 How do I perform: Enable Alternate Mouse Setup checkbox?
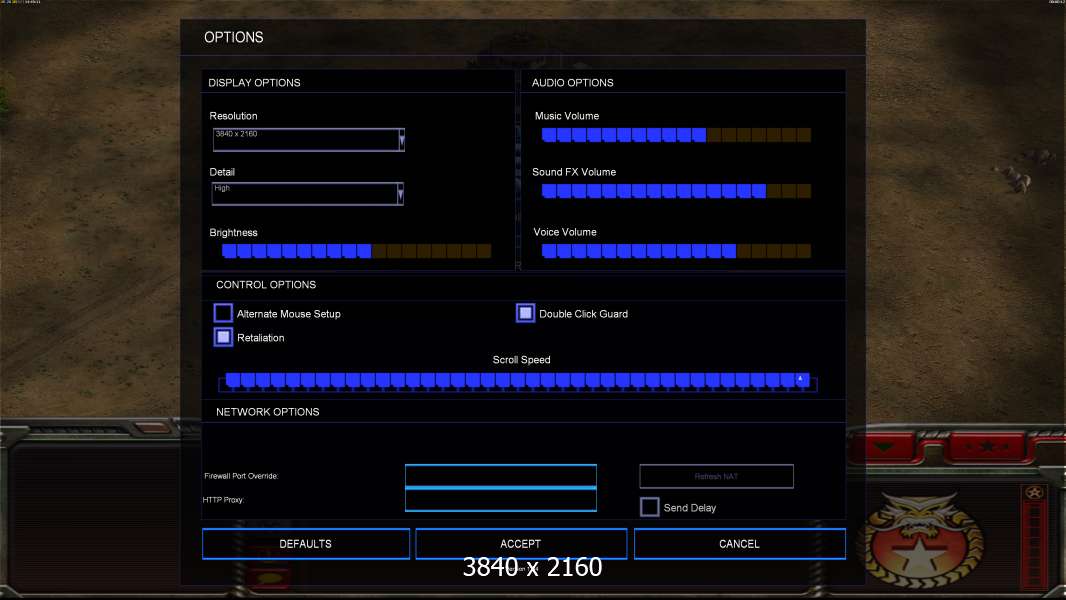(x=223, y=313)
